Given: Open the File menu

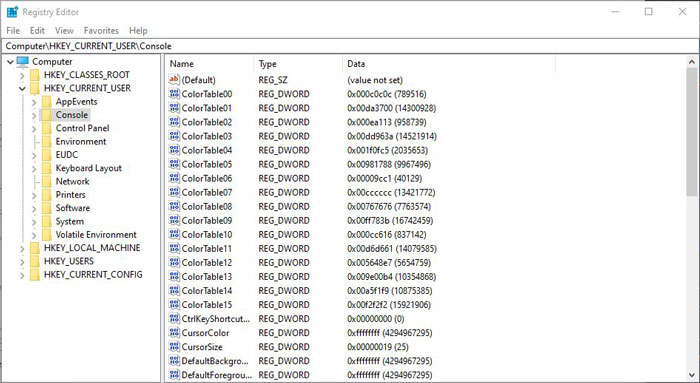Looking at the screenshot, I should pos(13,30).
